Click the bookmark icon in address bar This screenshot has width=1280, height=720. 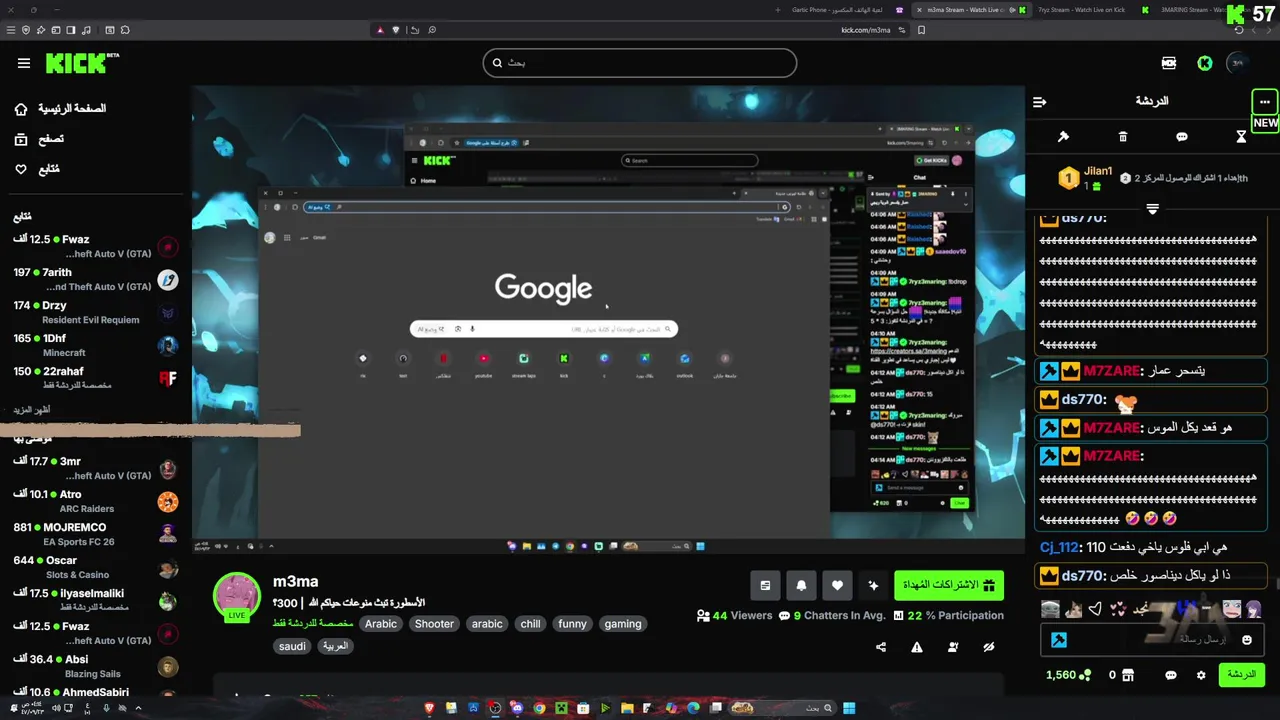click(921, 30)
